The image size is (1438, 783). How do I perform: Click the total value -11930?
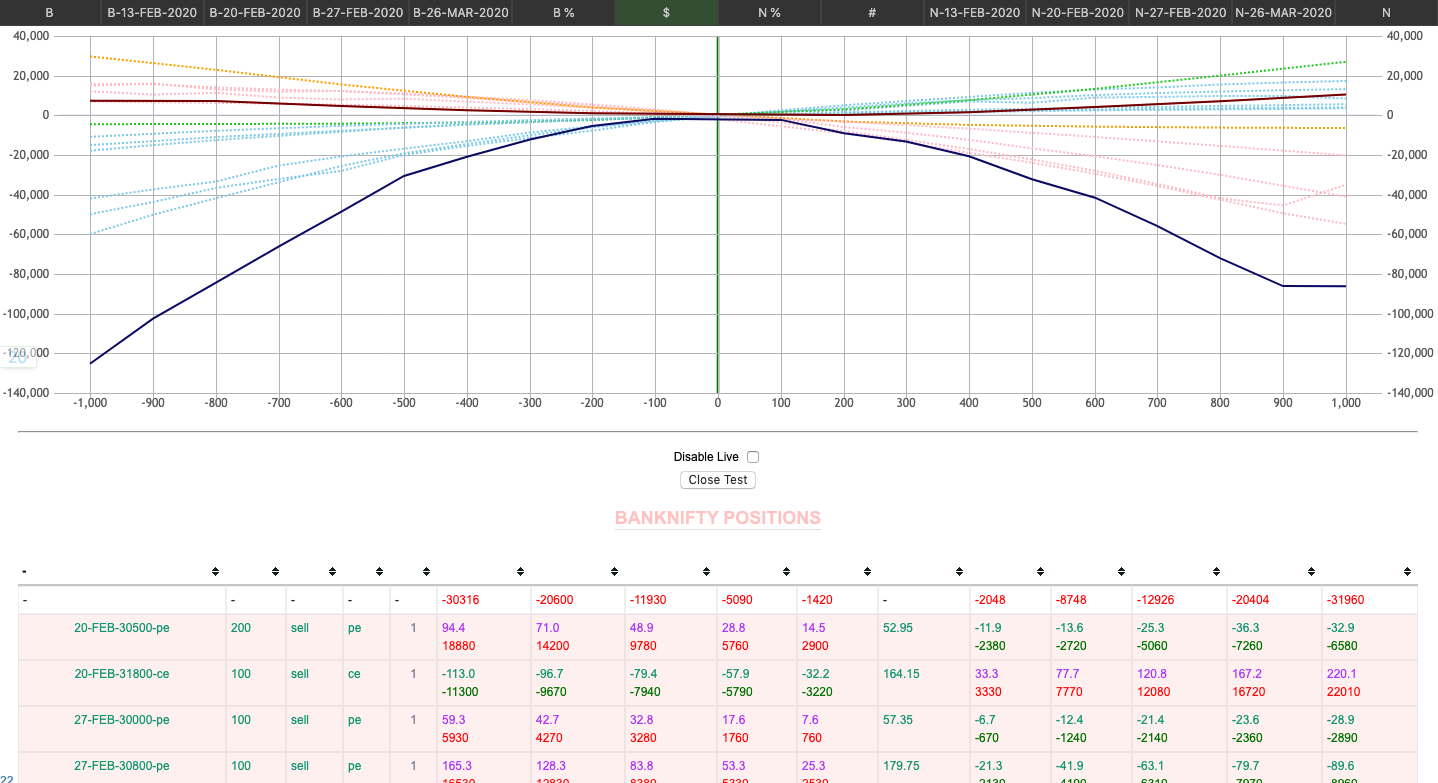coord(650,600)
